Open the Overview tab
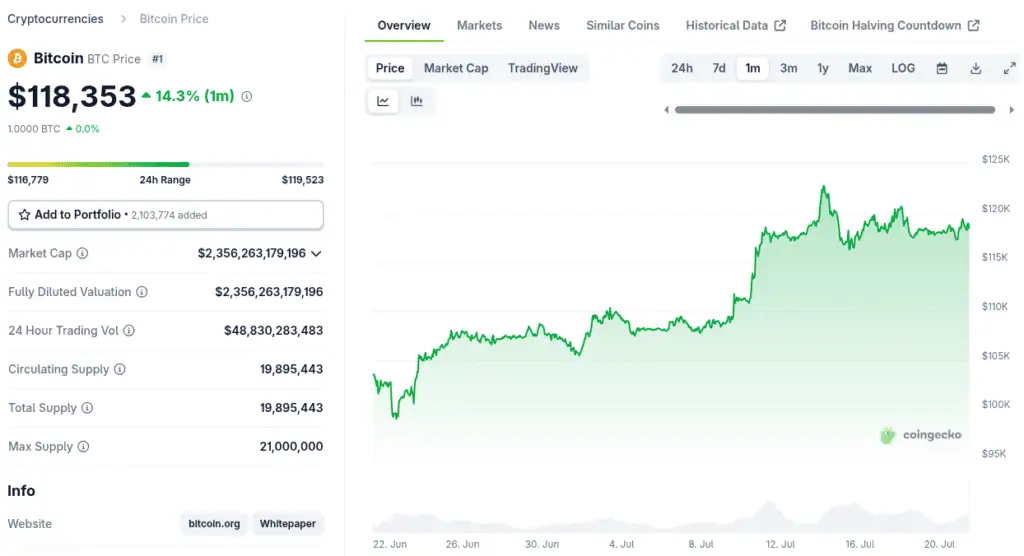The width and height of the screenshot is (1024, 556). pyautogui.click(x=404, y=25)
